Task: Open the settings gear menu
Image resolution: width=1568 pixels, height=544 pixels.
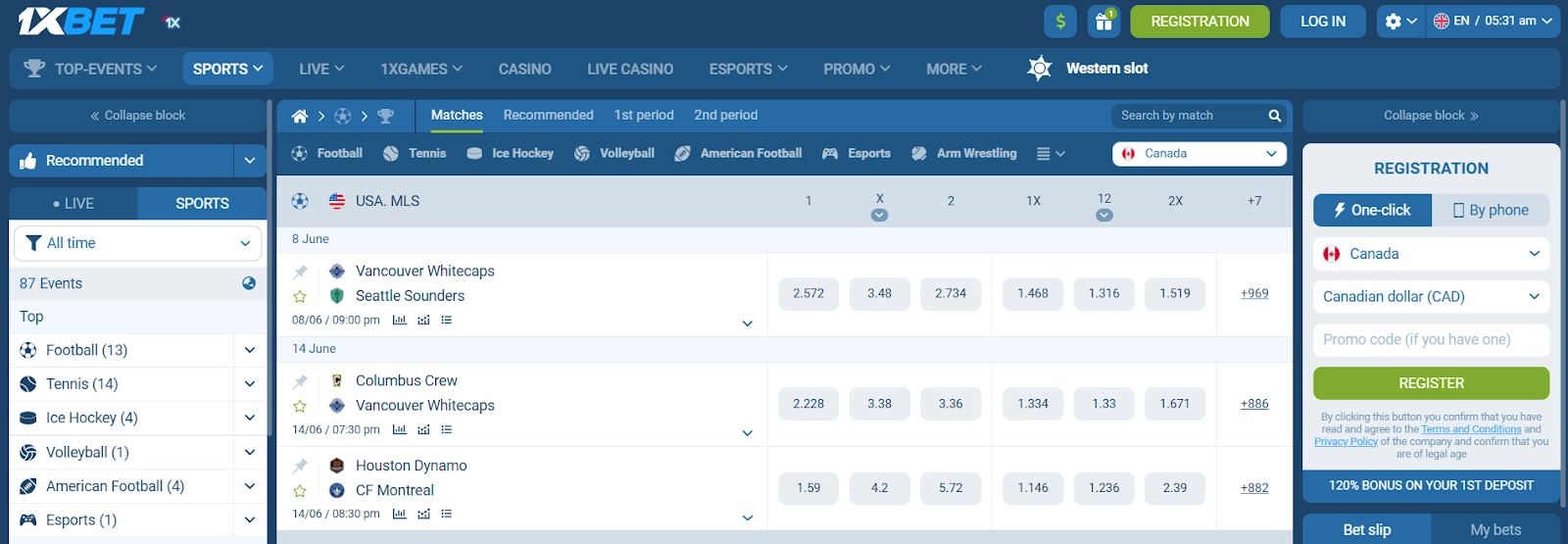Action: point(1400,22)
